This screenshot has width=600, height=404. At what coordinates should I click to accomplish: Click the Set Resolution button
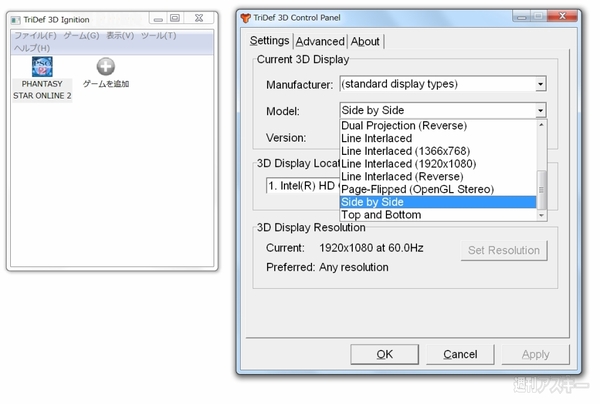tap(504, 251)
